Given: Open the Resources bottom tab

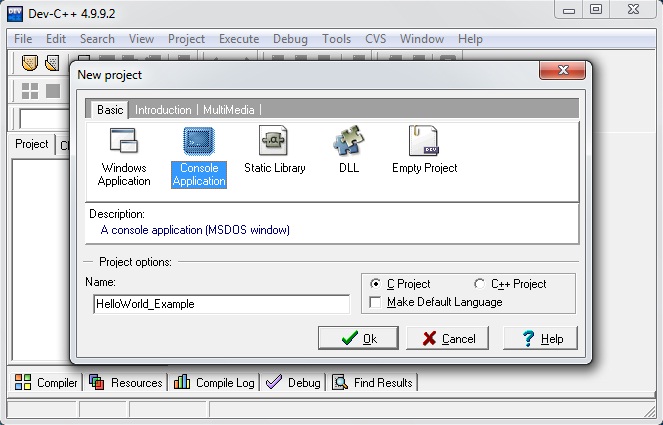Looking at the screenshot, I should (x=126, y=383).
